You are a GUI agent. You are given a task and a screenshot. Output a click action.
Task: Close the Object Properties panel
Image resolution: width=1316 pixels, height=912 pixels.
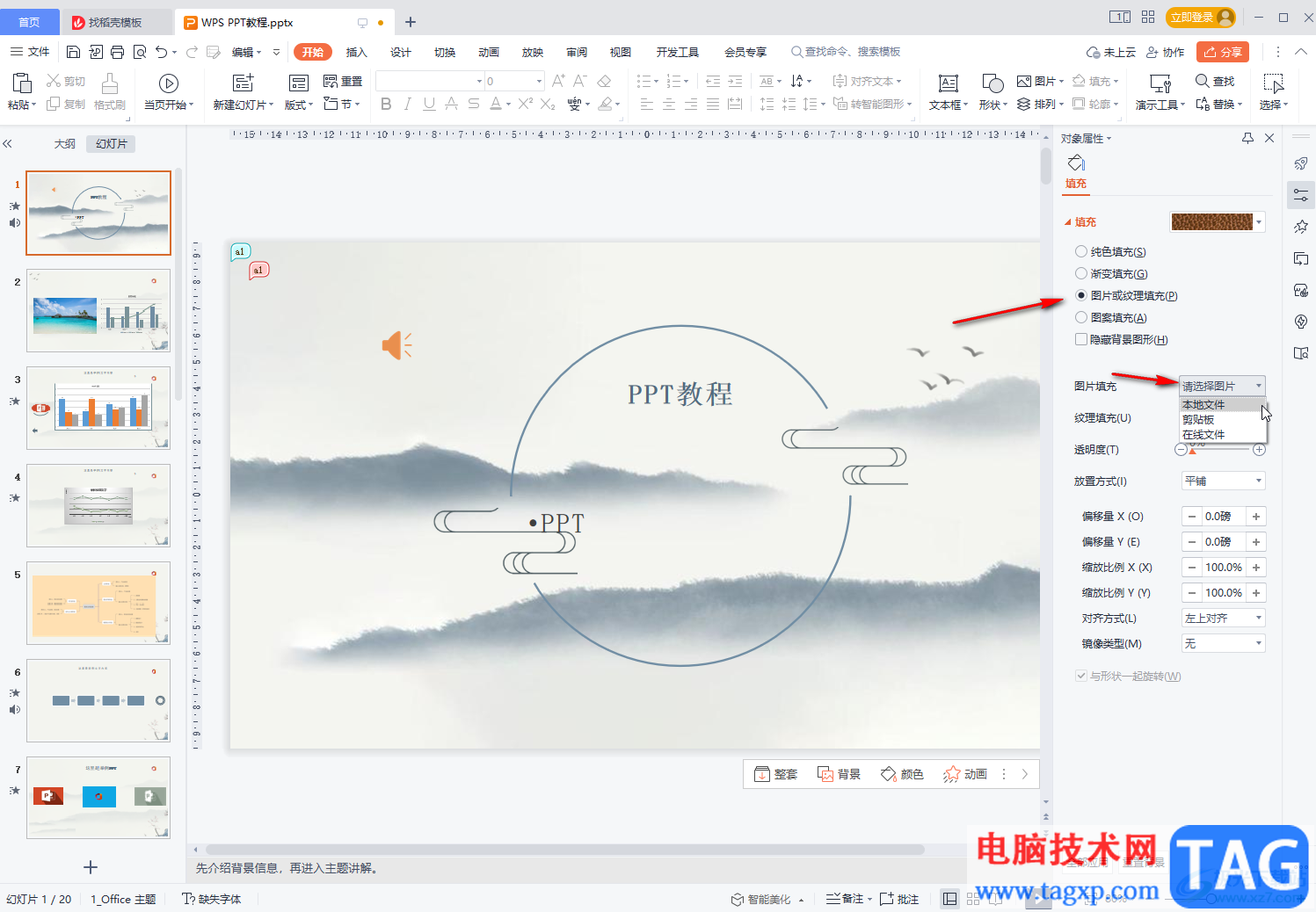1269,138
